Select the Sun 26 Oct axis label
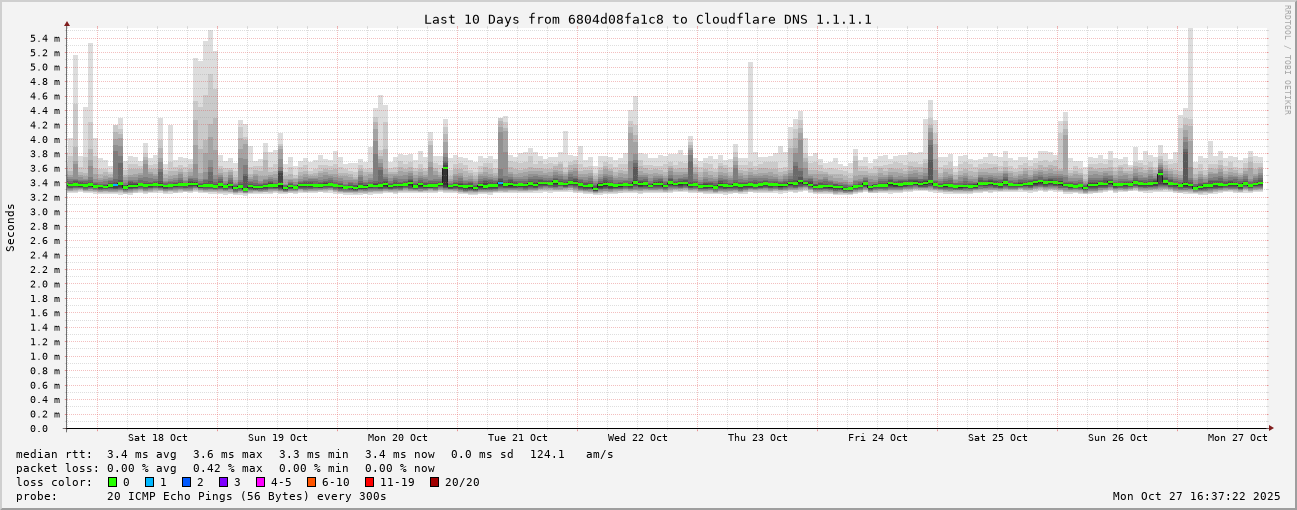This screenshot has height=510, width=1297. 1117,438
